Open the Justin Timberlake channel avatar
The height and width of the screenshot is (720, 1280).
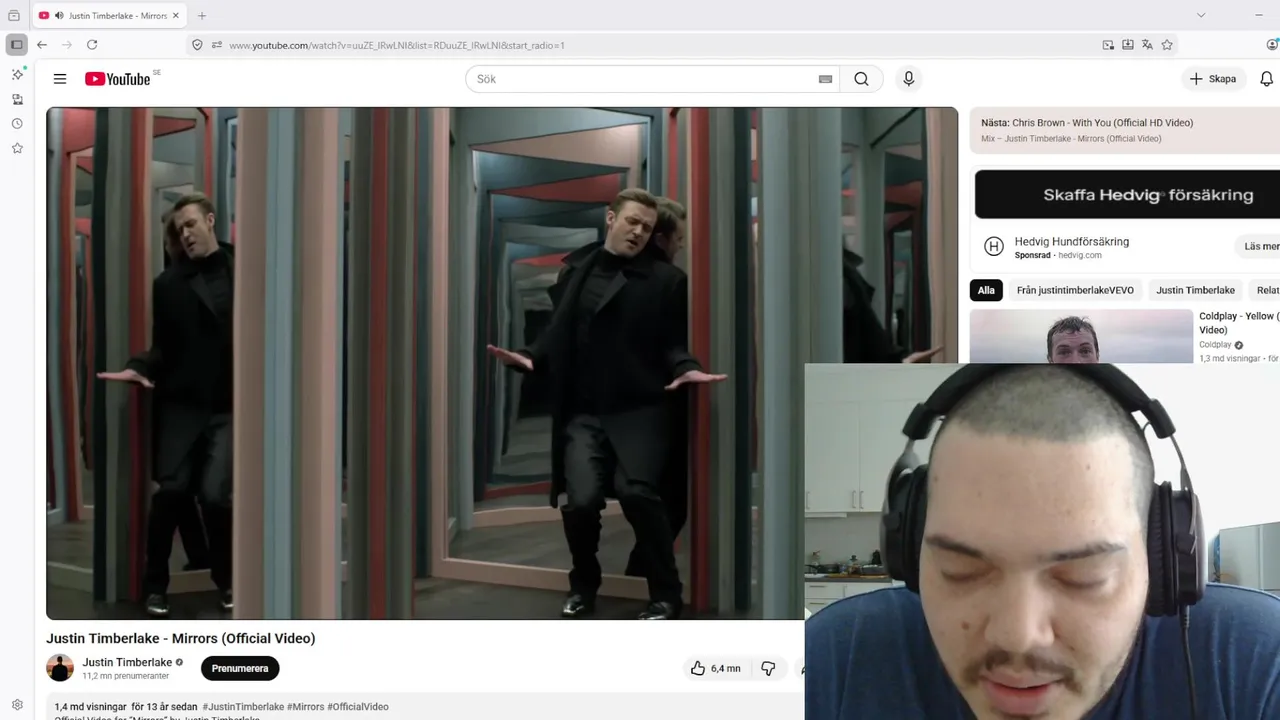(x=60, y=668)
